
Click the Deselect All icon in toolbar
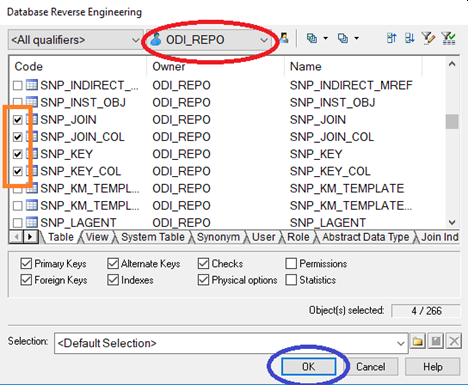click(x=343, y=38)
